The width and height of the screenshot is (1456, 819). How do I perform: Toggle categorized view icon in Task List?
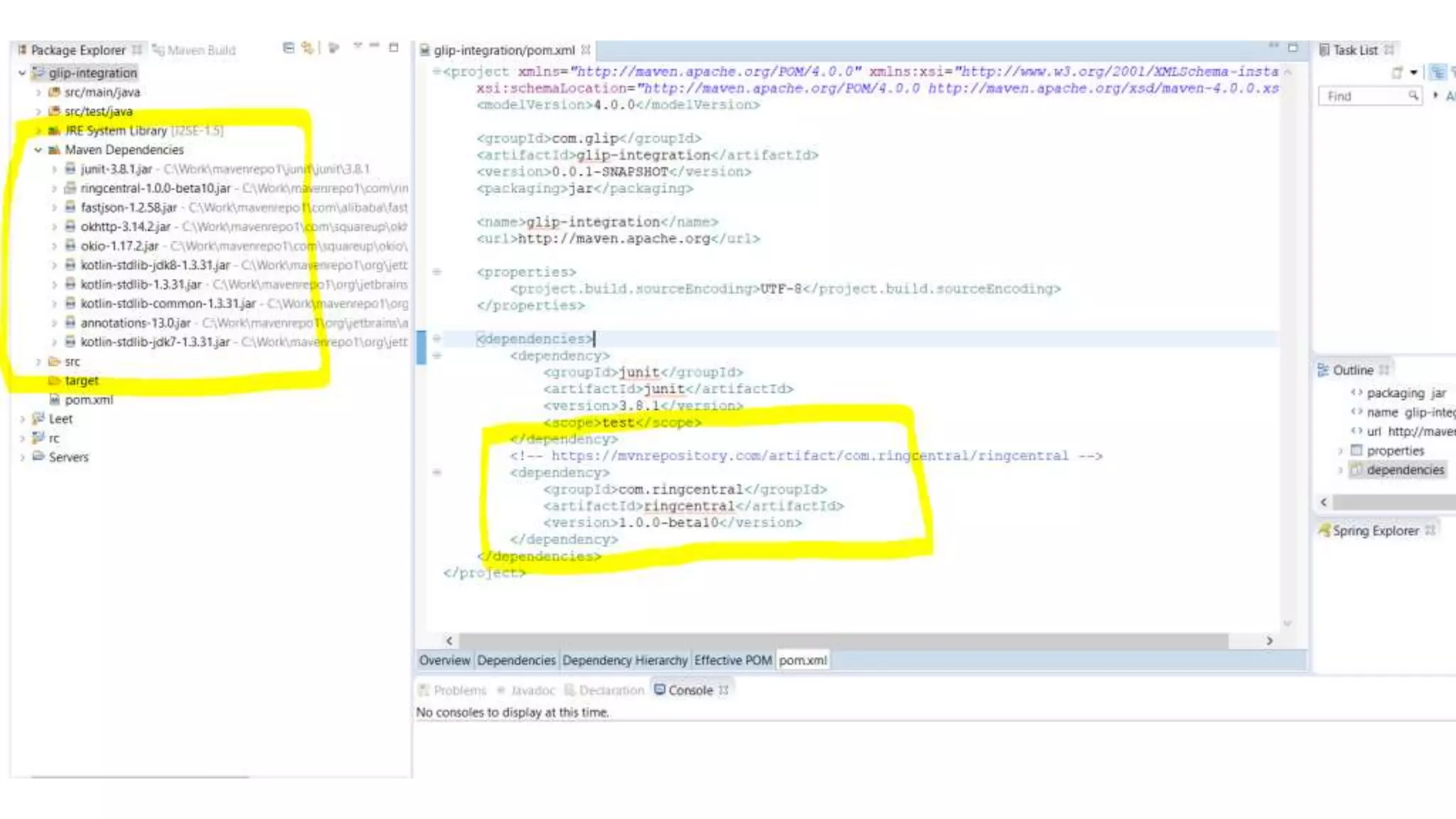pos(1438,73)
